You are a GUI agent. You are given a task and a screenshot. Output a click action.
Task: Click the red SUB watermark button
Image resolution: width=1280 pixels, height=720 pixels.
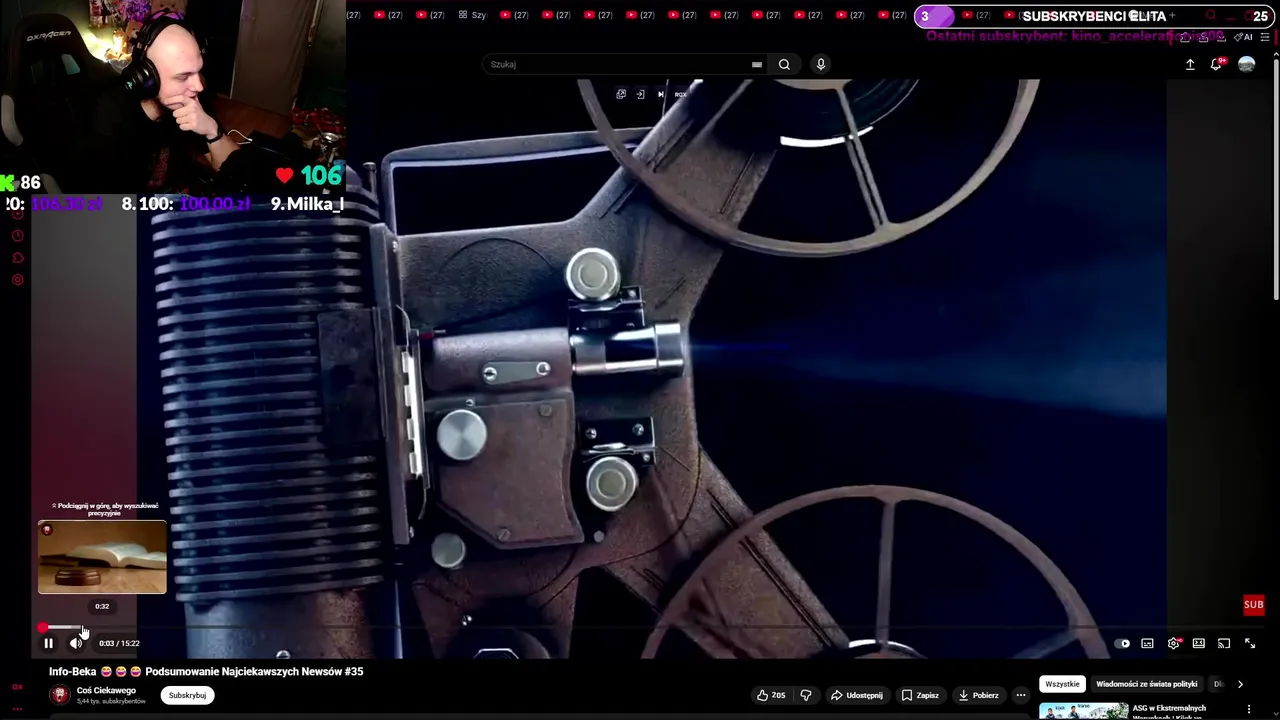(1253, 604)
